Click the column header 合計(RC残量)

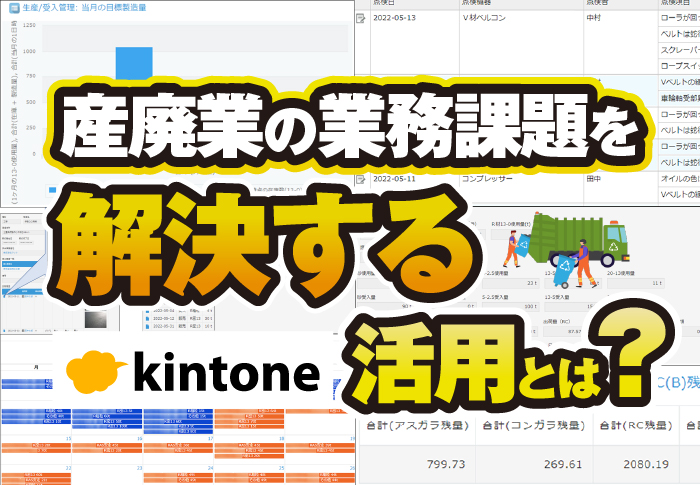pyautogui.click(x=636, y=426)
